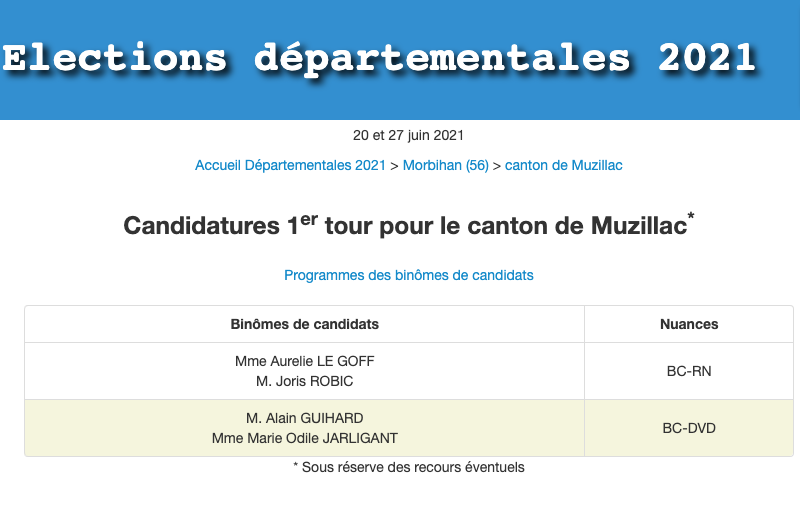The width and height of the screenshot is (800, 510).
Task: Click breadcrumb separator after Morbihan (56)
Action: point(497,165)
